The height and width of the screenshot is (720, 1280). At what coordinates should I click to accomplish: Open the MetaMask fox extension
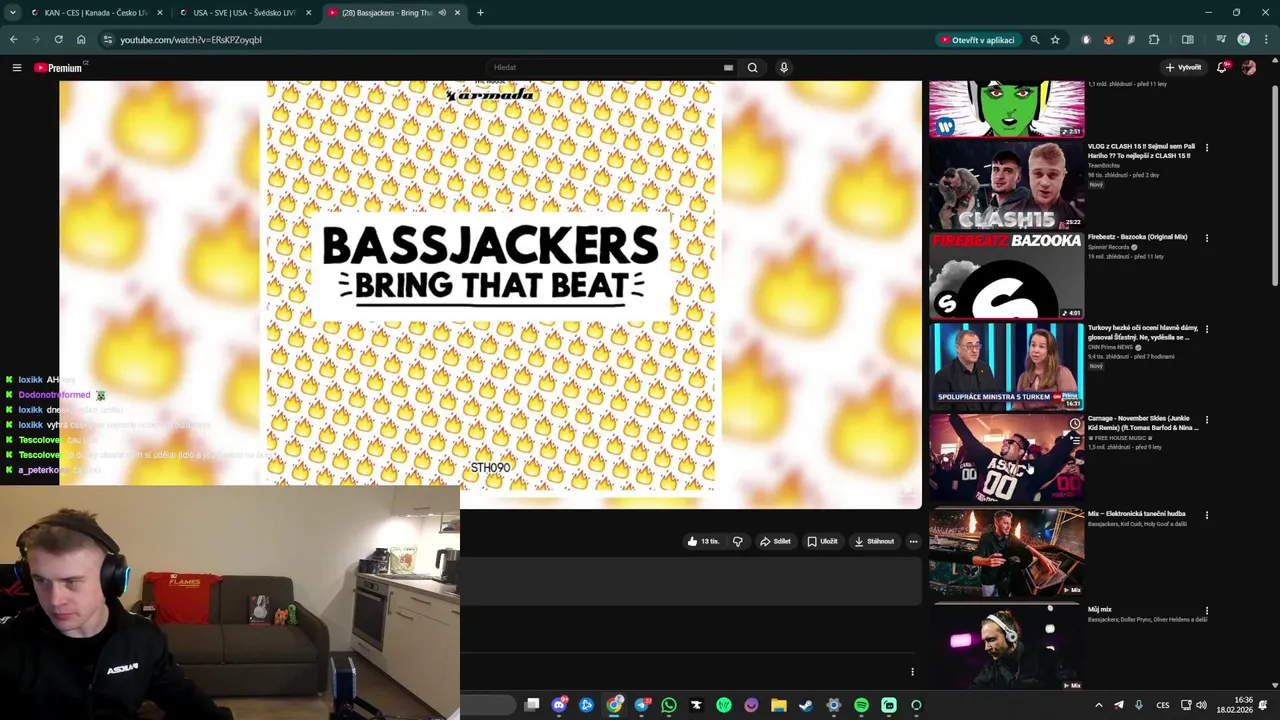1108,40
